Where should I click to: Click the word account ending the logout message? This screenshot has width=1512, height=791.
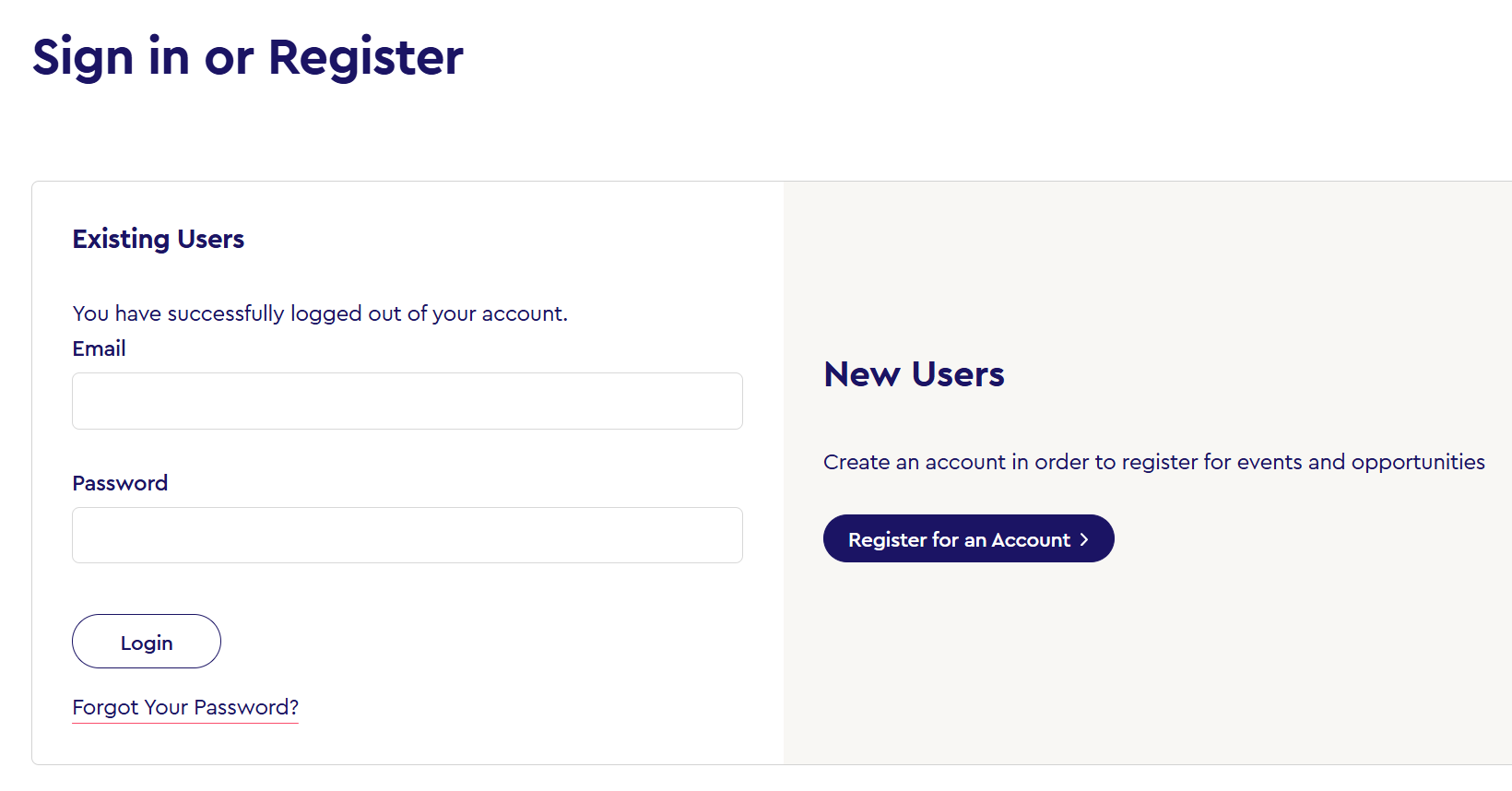(x=524, y=313)
